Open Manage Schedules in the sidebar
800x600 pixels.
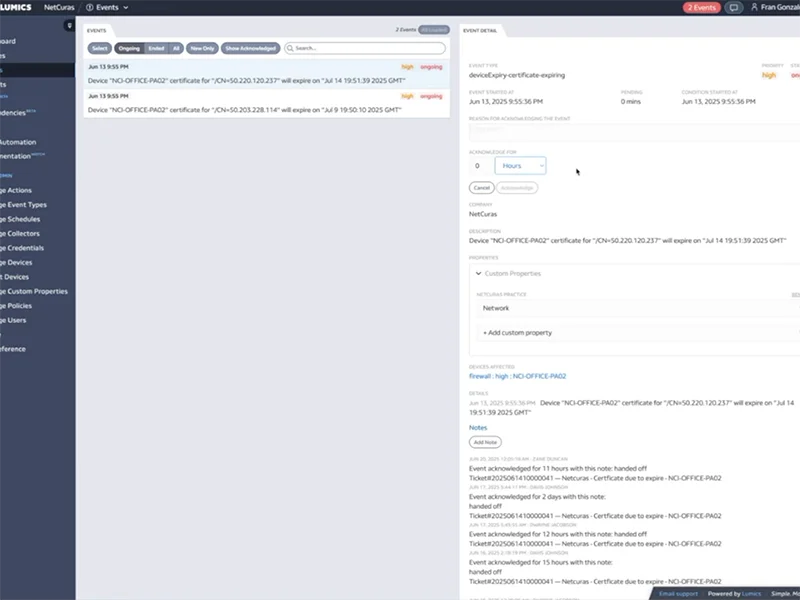coord(20,219)
